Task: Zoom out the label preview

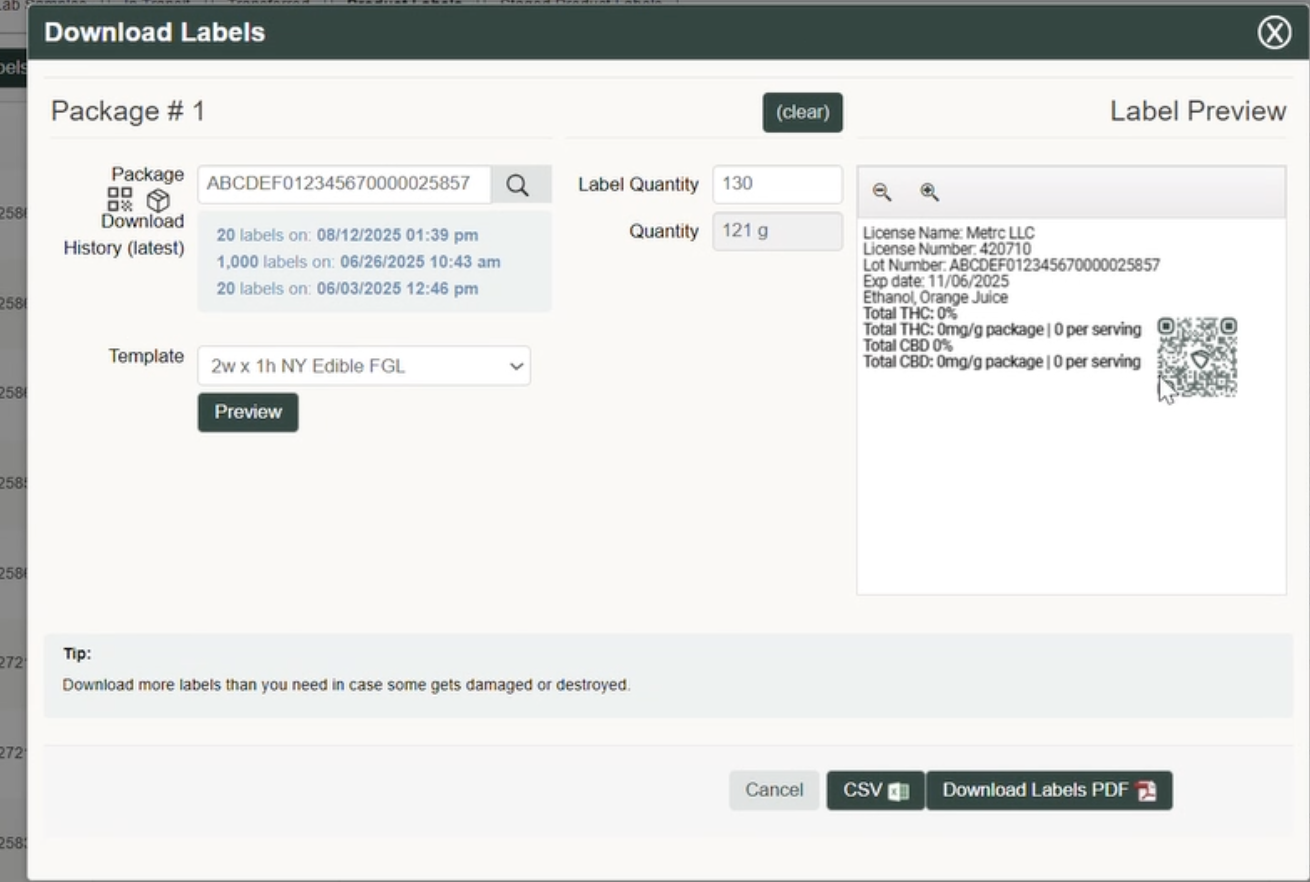Action: click(x=881, y=192)
